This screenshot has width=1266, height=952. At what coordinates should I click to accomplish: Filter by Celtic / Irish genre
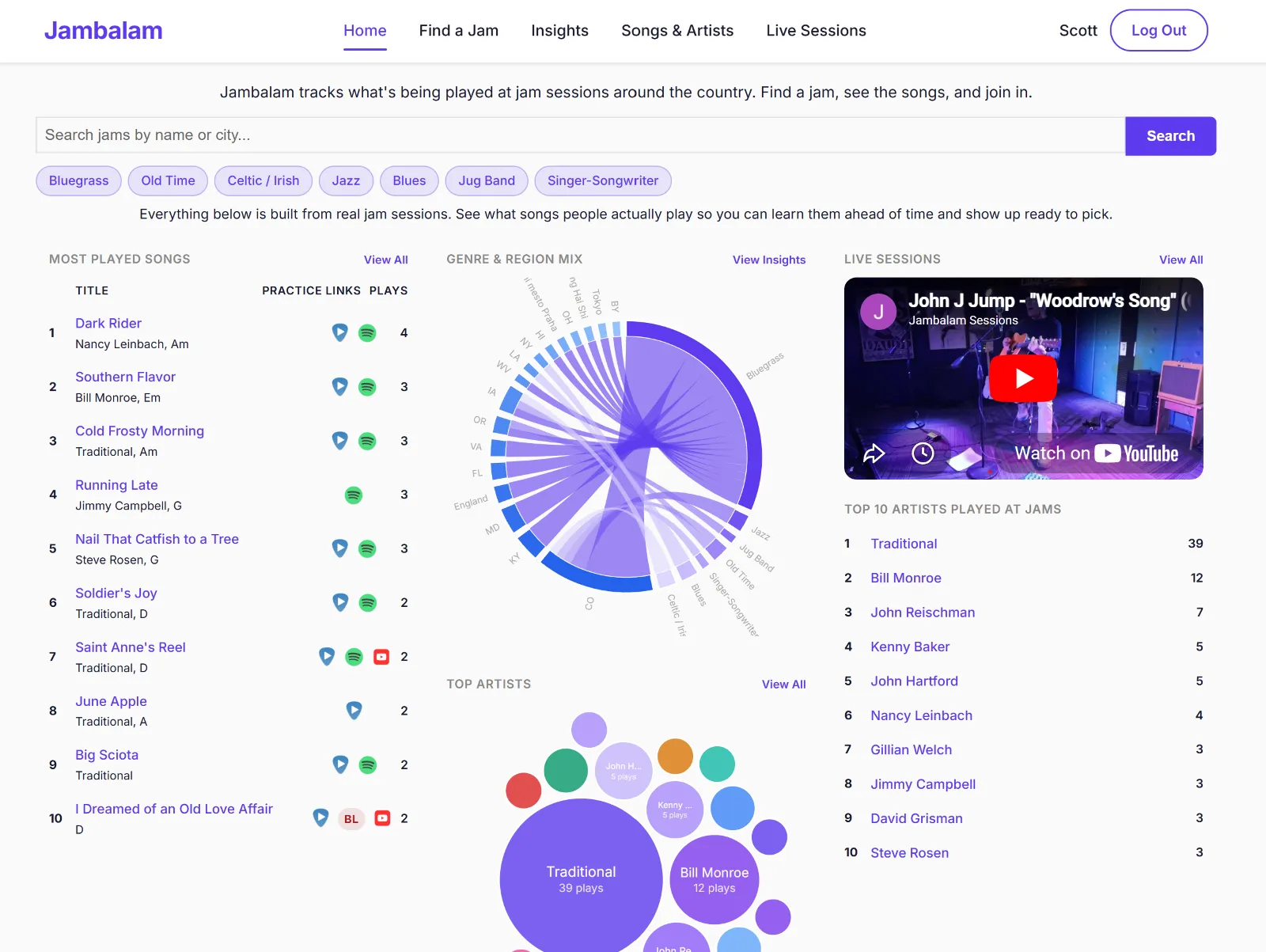pyautogui.click(x=263, y=180)
